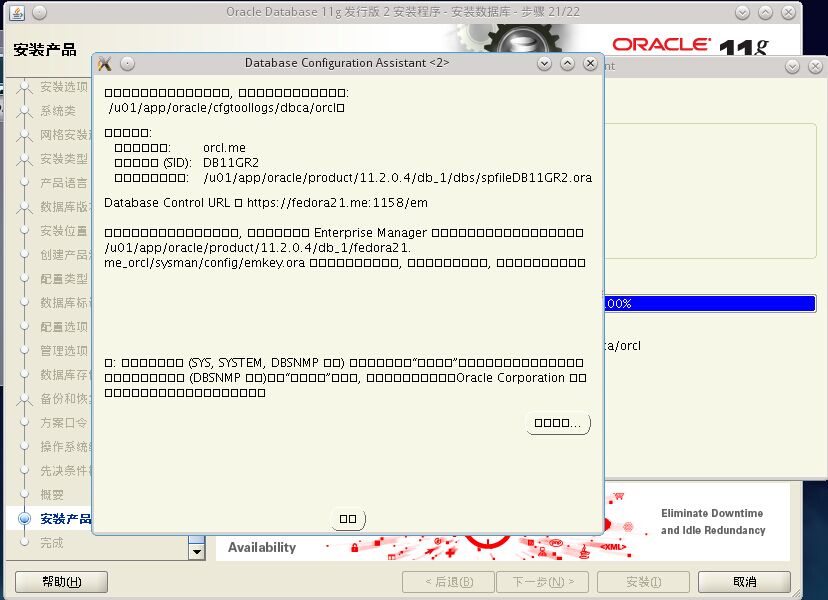The width and height of the screenshot is (828, 600).
Task: Select the 安装类型 step in sidebar
Action: [x=64, y=158]
